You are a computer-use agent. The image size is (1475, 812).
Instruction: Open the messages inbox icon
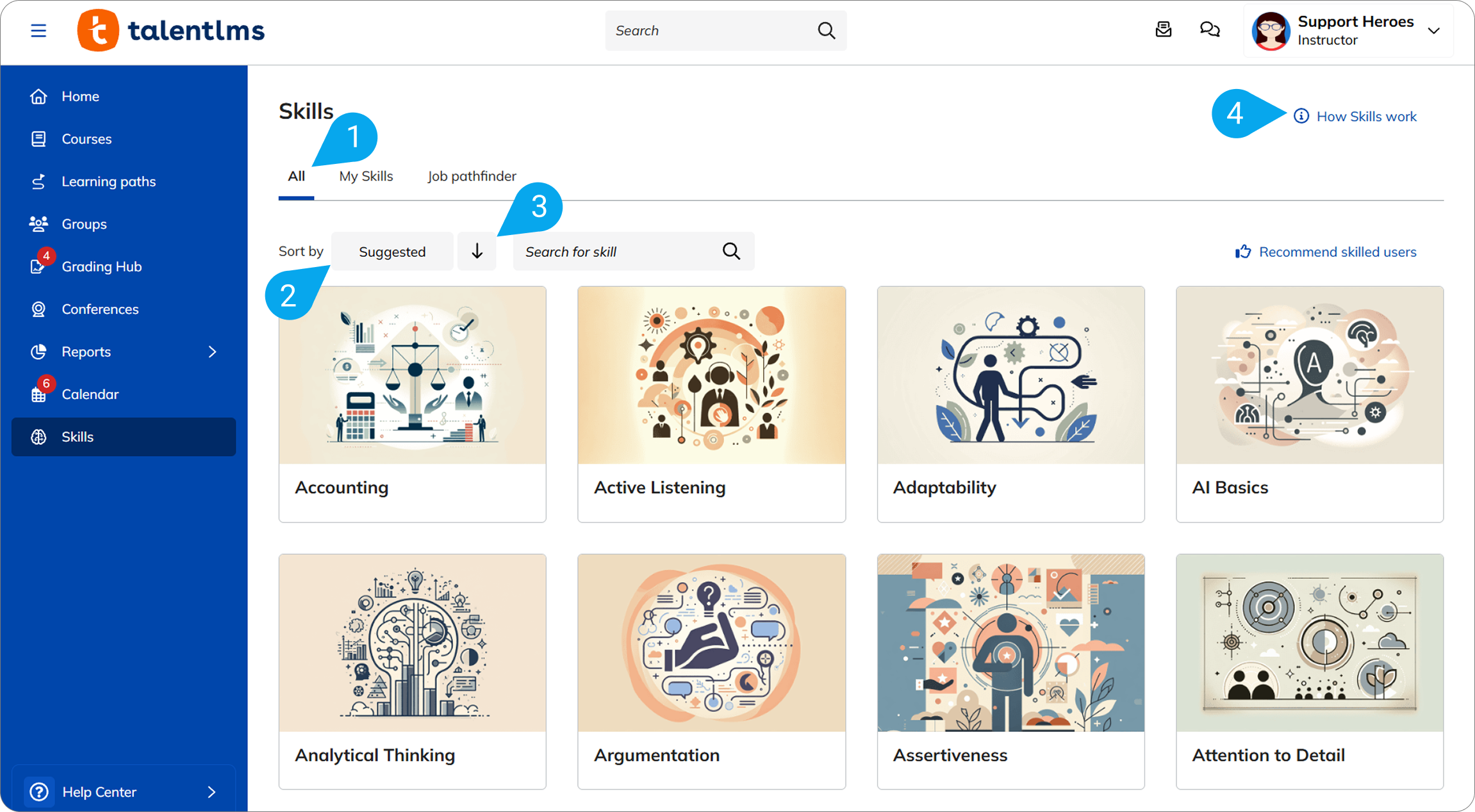[x=1163, y=30]
